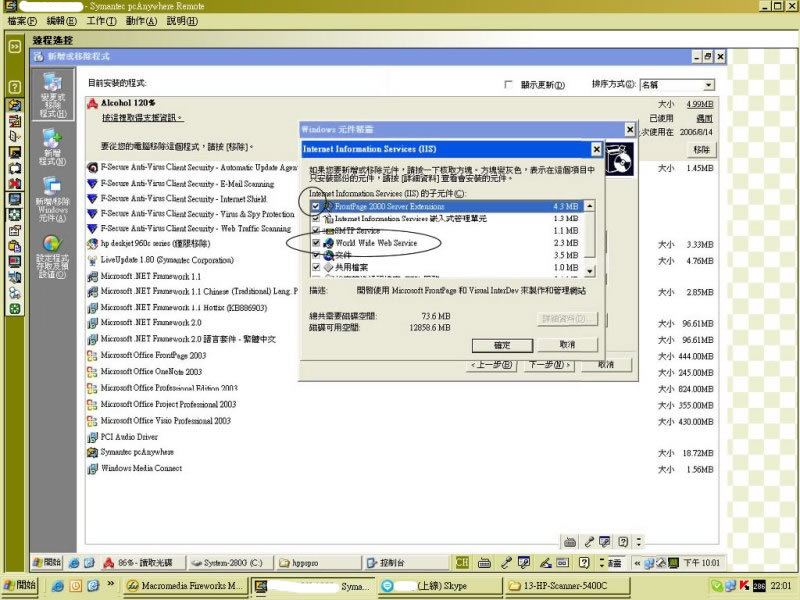Select 變更或移除程式 in the sidebar
Screen dimensions: 800x600
click(53, 95)
